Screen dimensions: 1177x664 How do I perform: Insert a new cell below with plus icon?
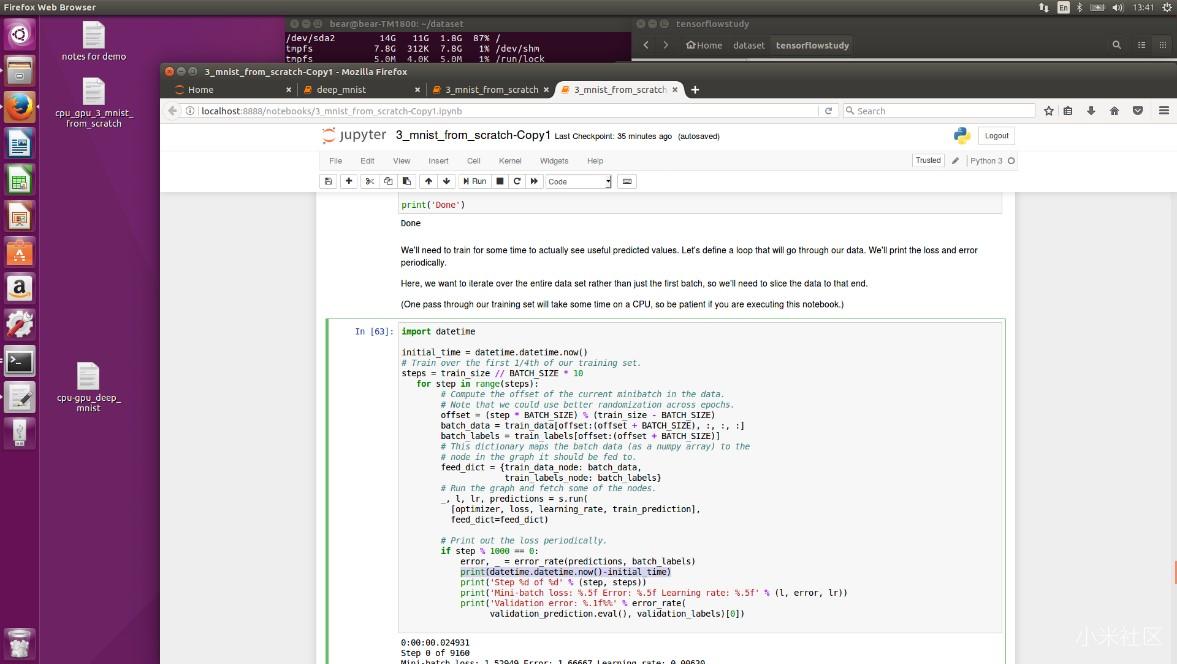[x=348, y=182]
